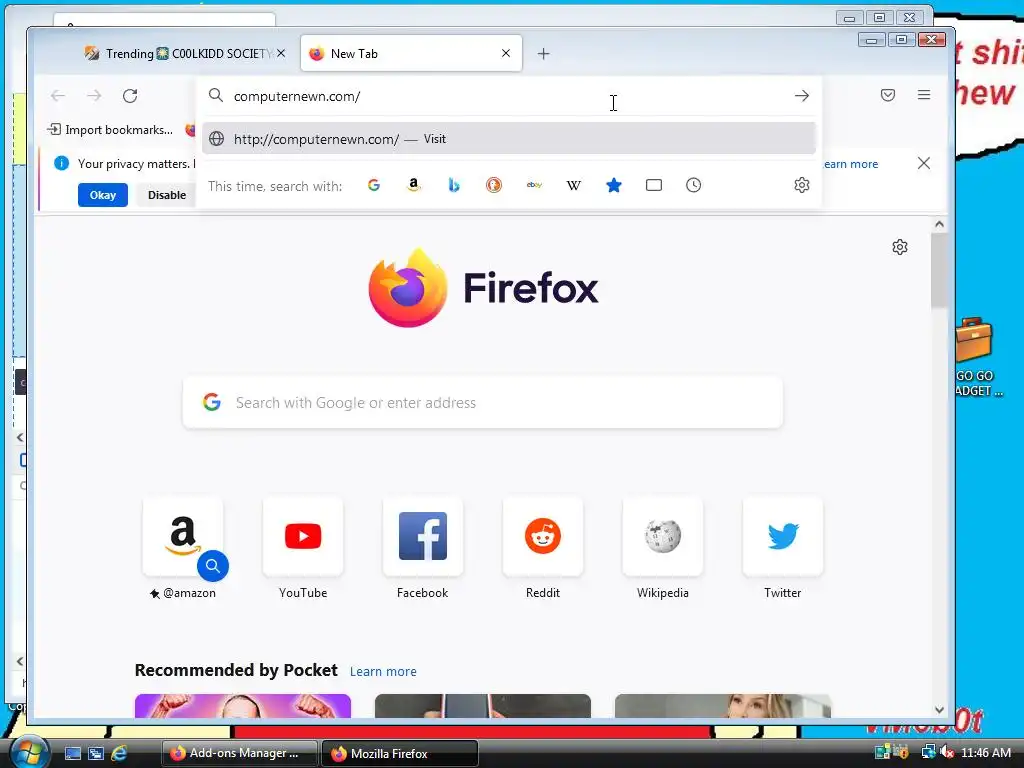Viewport: 1024px width, 768px height.
Task: Click the Go arrow in address bar
Action: (802, 96)
